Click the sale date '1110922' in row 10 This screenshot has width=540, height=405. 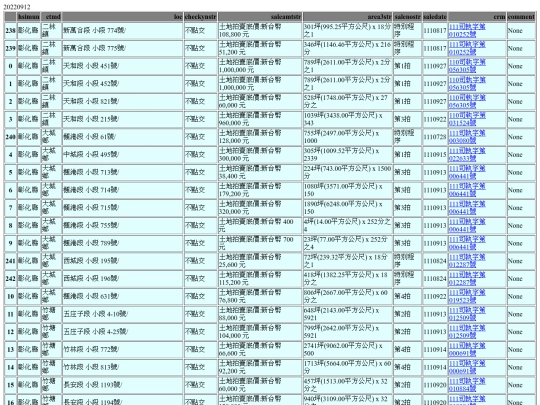[435, 297]
